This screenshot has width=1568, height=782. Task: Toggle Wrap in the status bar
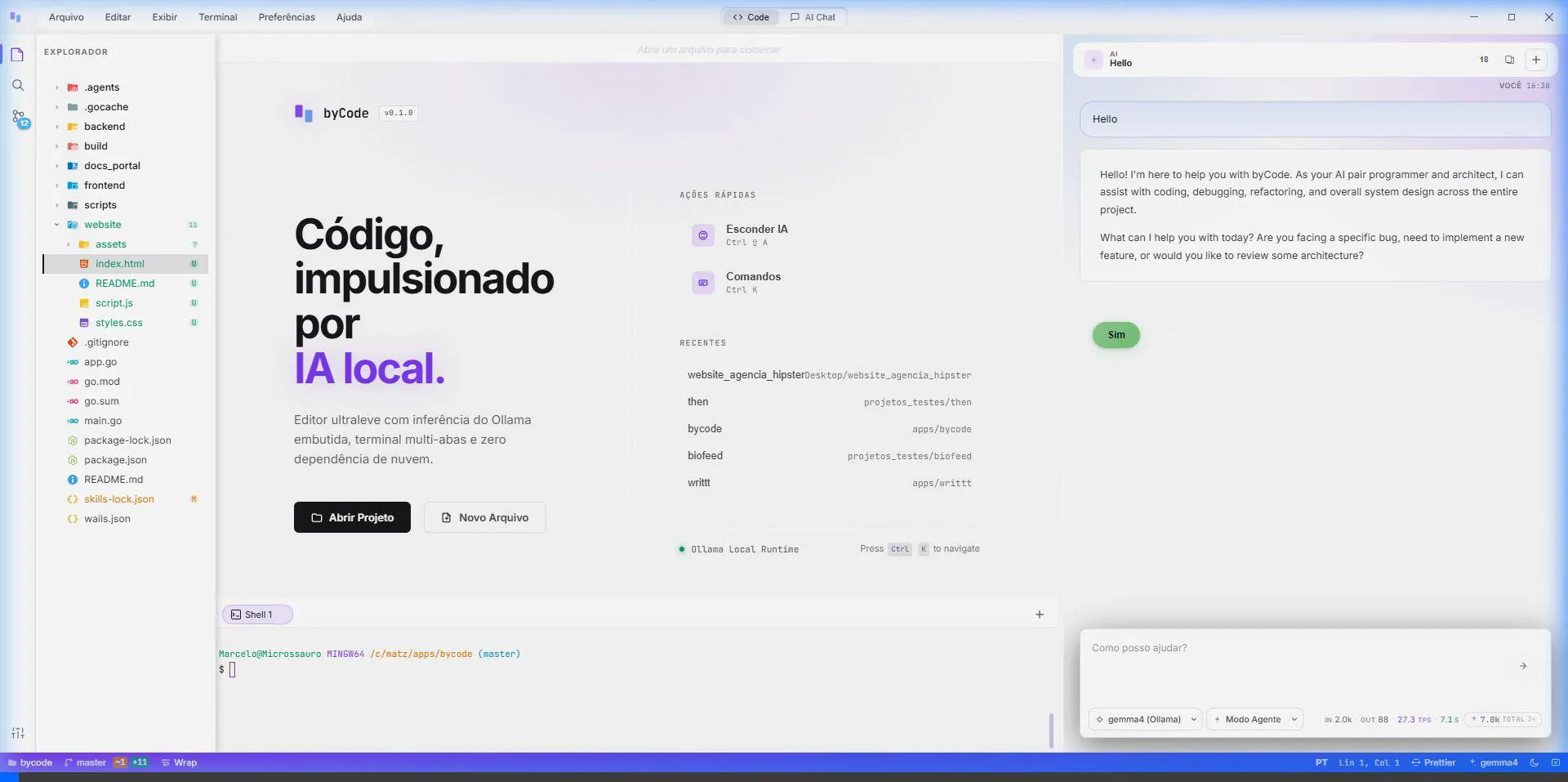pyautogui.click(x=179, y=762)
